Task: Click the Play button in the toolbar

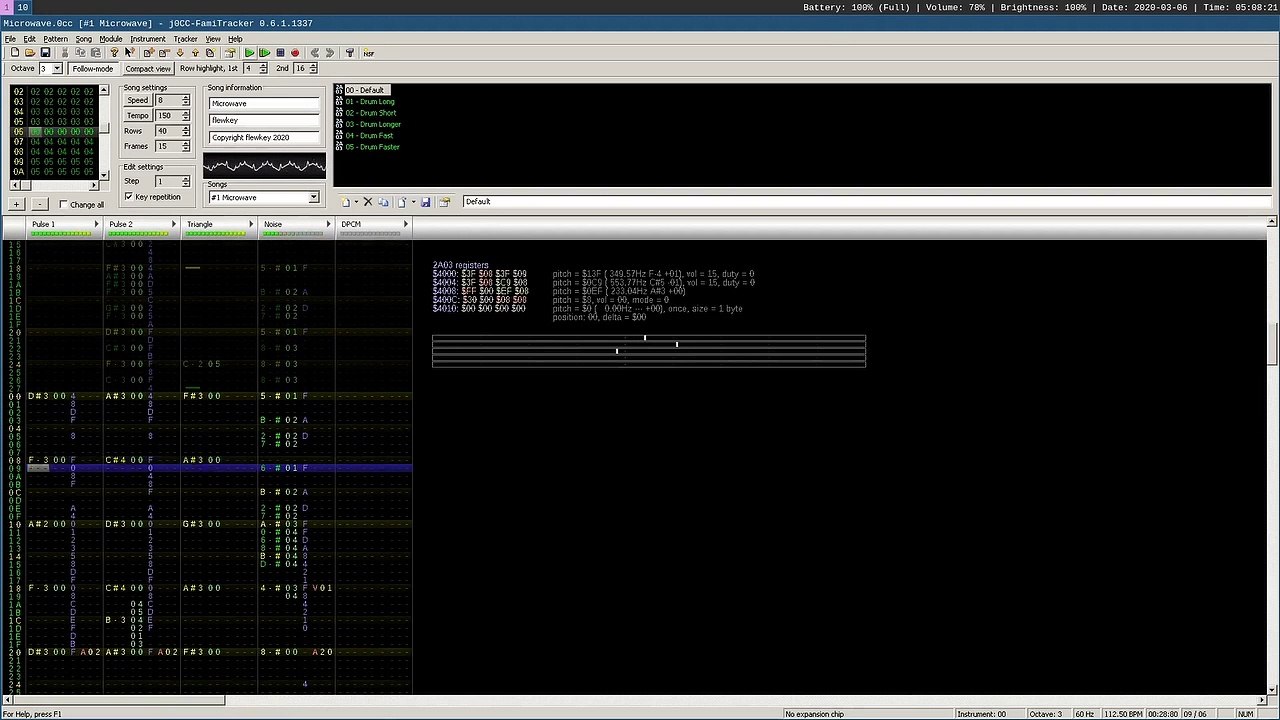Action: click(249, 53)
